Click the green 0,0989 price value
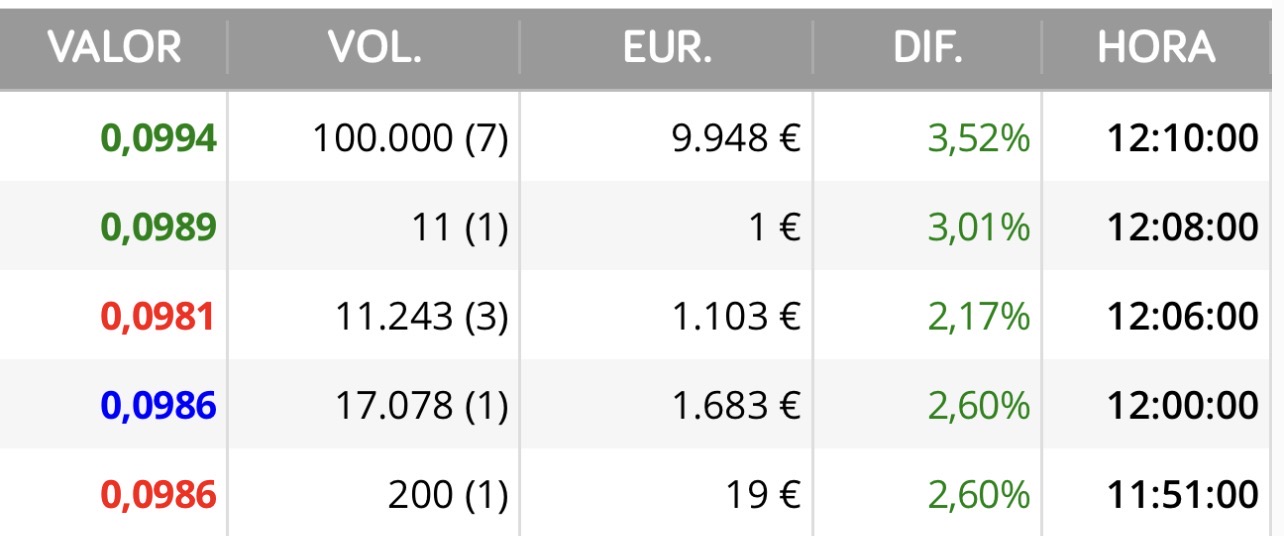 tap(159, 228)
